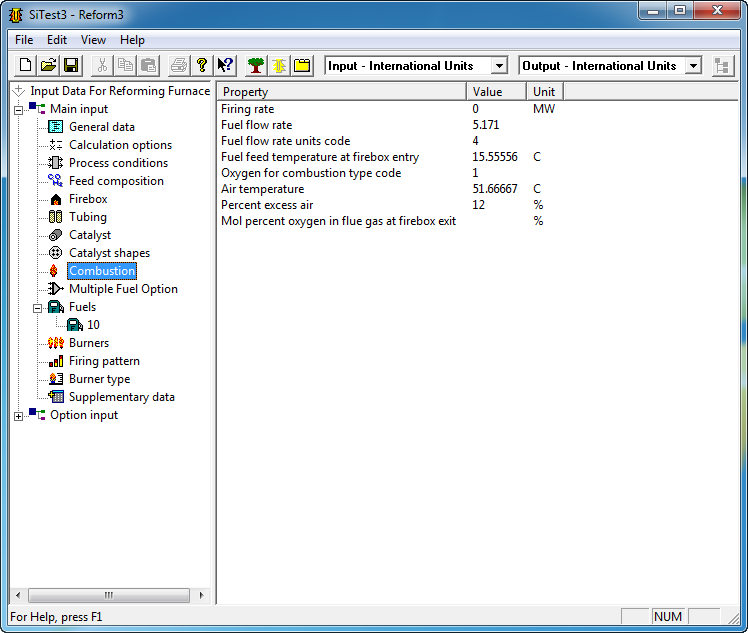Click the General data icon
The width and height of the screenshot is (748, 633).
click(55, 127)
